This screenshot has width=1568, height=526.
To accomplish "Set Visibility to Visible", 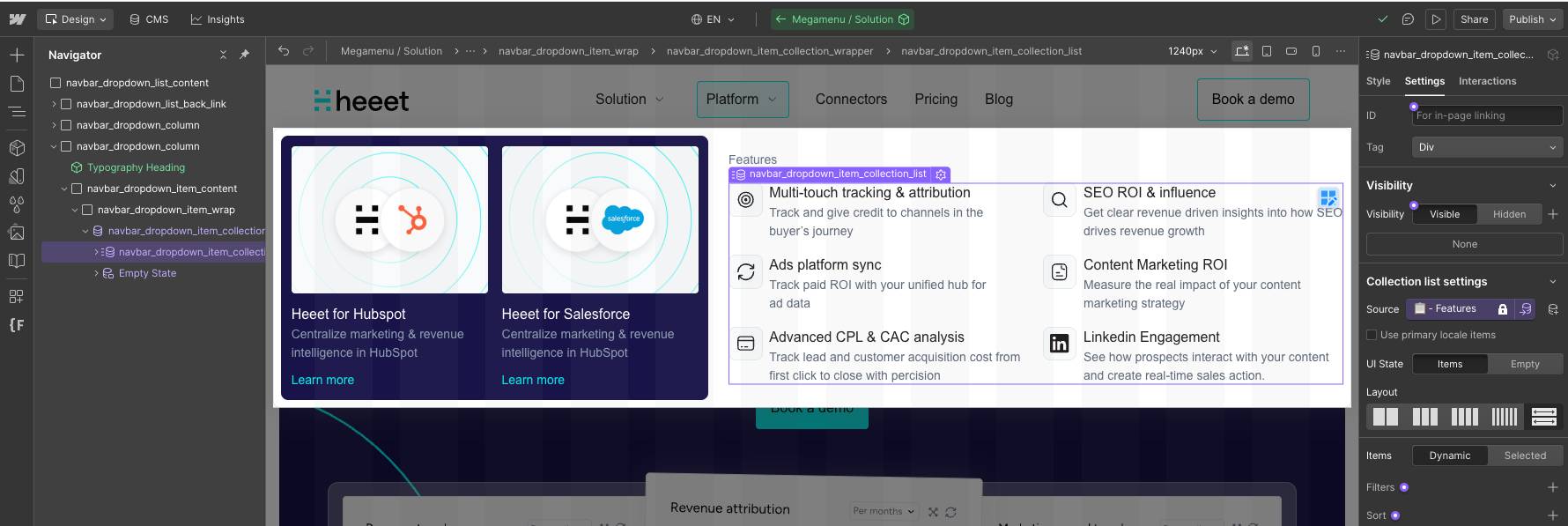I will pyautogui.click(x=1445, y=214).
